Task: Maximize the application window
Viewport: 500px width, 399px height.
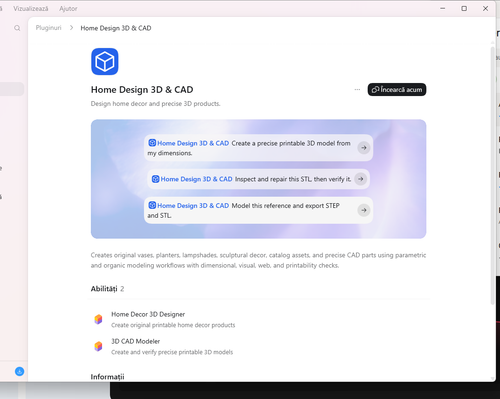Action: click(464, 9)
